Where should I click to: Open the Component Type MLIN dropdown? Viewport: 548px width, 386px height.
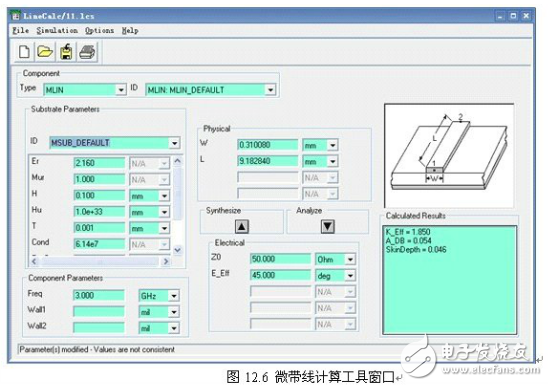121,90
